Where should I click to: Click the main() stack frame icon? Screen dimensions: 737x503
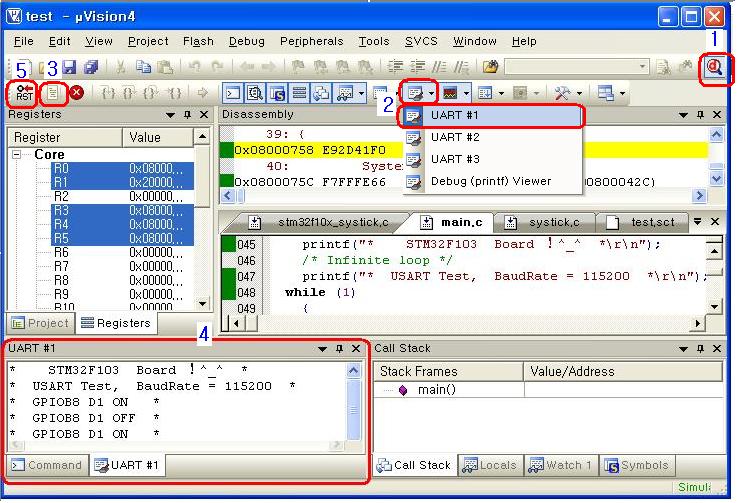click(x=403, y=390)
